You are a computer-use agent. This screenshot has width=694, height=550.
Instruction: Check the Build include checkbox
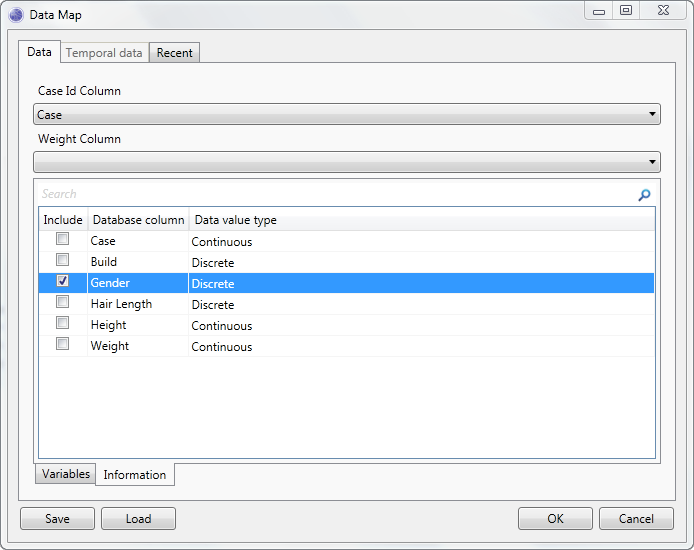coord(63,260)
